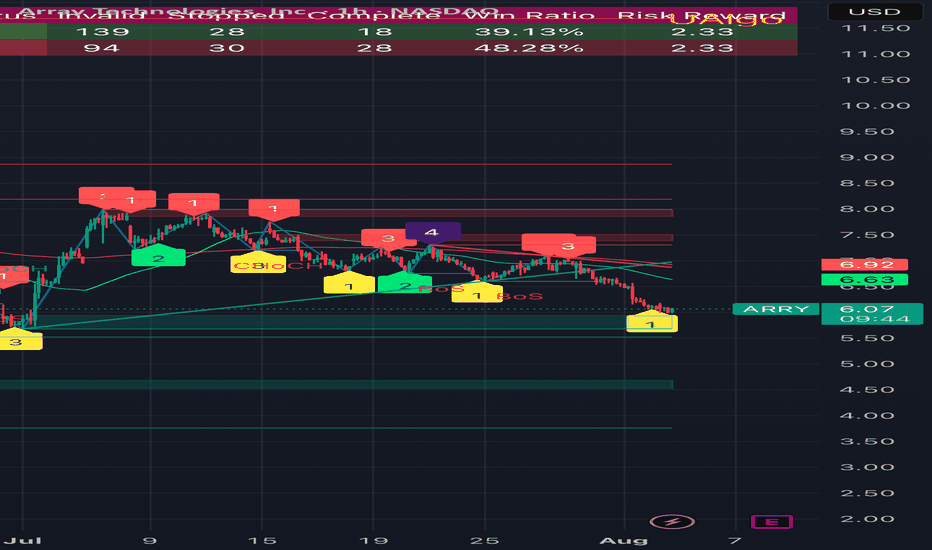Click the 25 date label on time axis

485,540
